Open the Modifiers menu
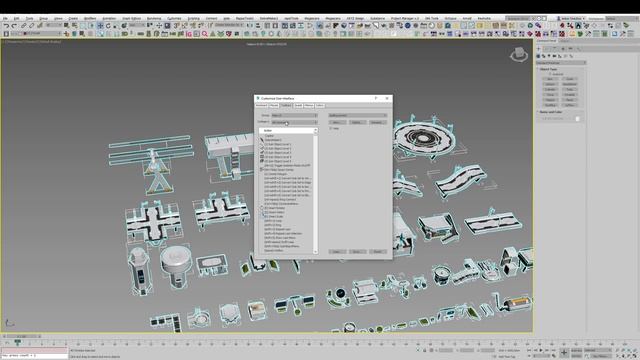 [90, 18]
